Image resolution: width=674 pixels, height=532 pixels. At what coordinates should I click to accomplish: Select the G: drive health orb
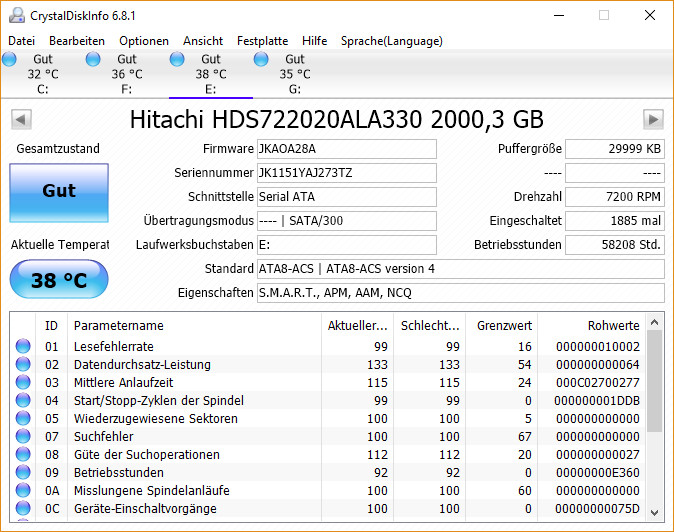click(261, 59)
